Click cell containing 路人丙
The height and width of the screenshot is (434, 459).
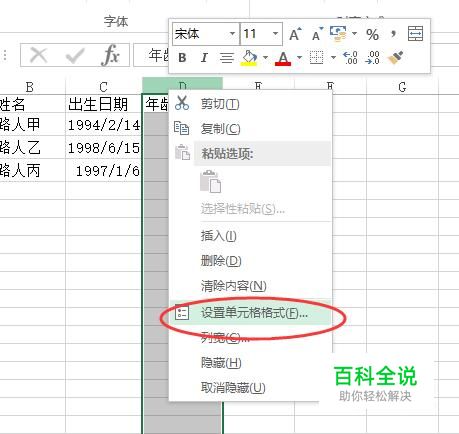[33, 171]
